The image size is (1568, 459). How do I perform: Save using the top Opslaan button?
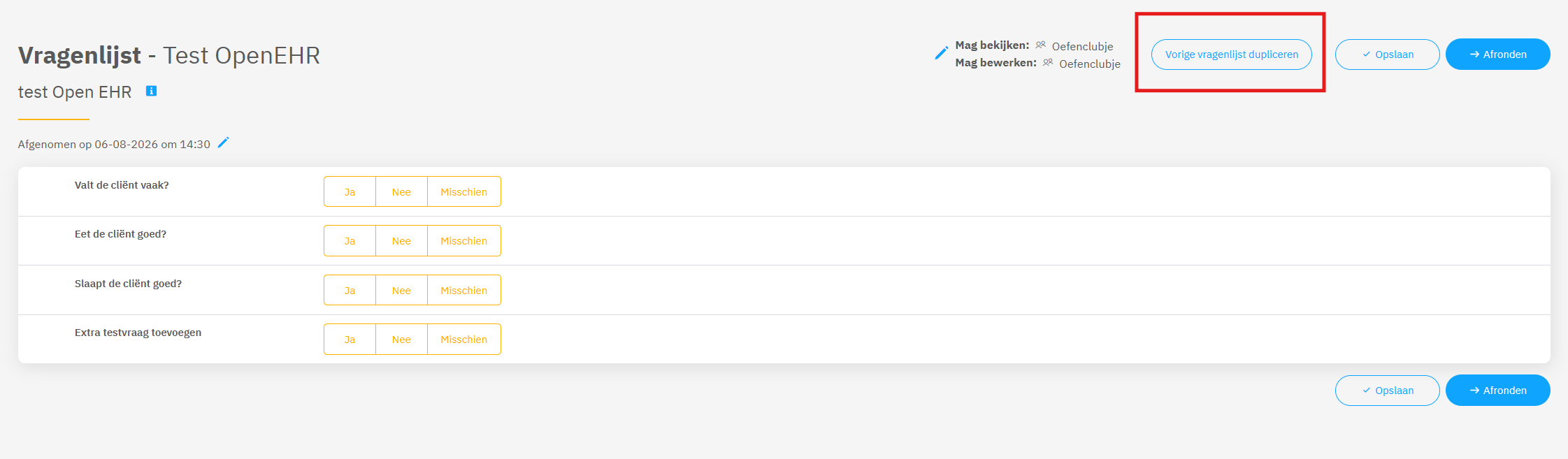1387,54
